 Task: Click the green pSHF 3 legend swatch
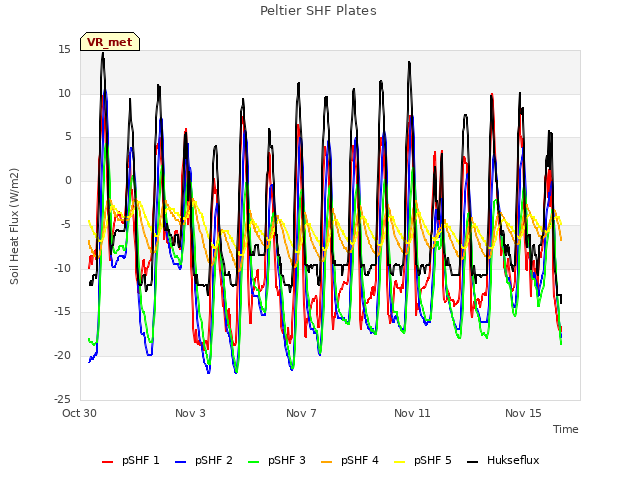(253, 462)
